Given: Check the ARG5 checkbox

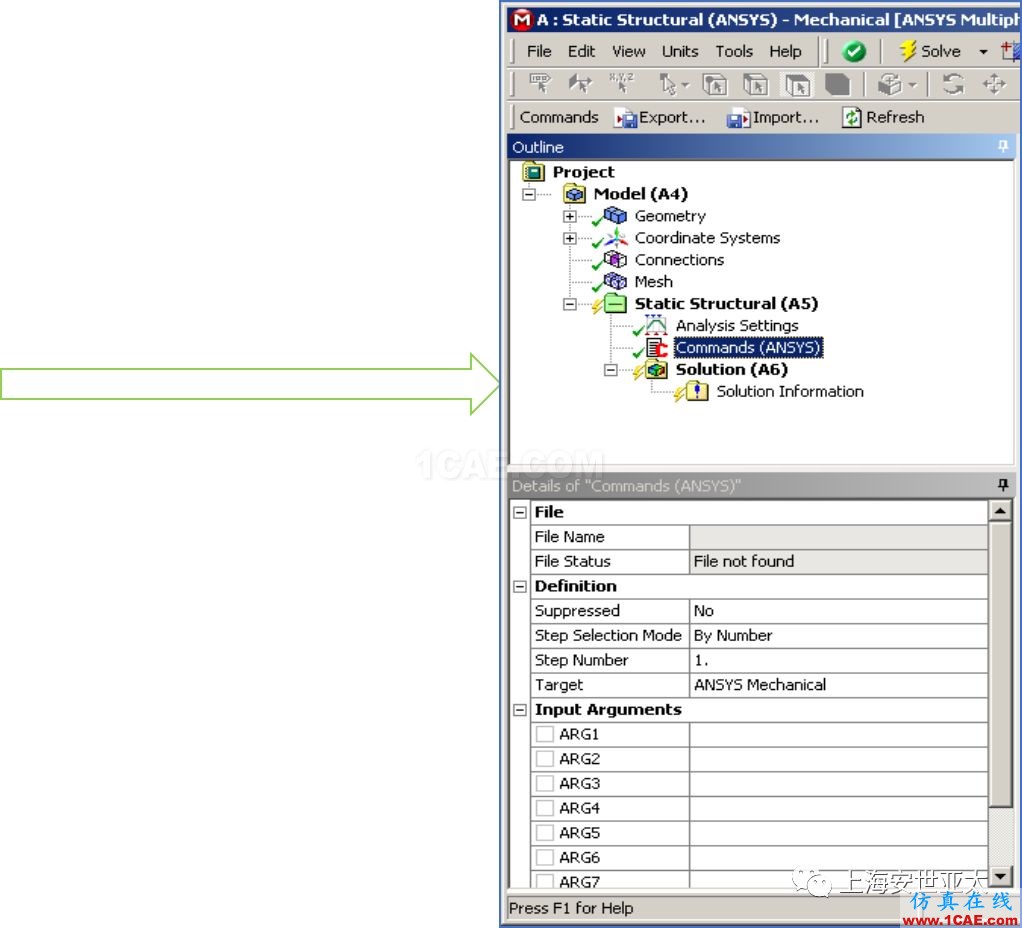Looking at the screenshot, I should (544, 833).
